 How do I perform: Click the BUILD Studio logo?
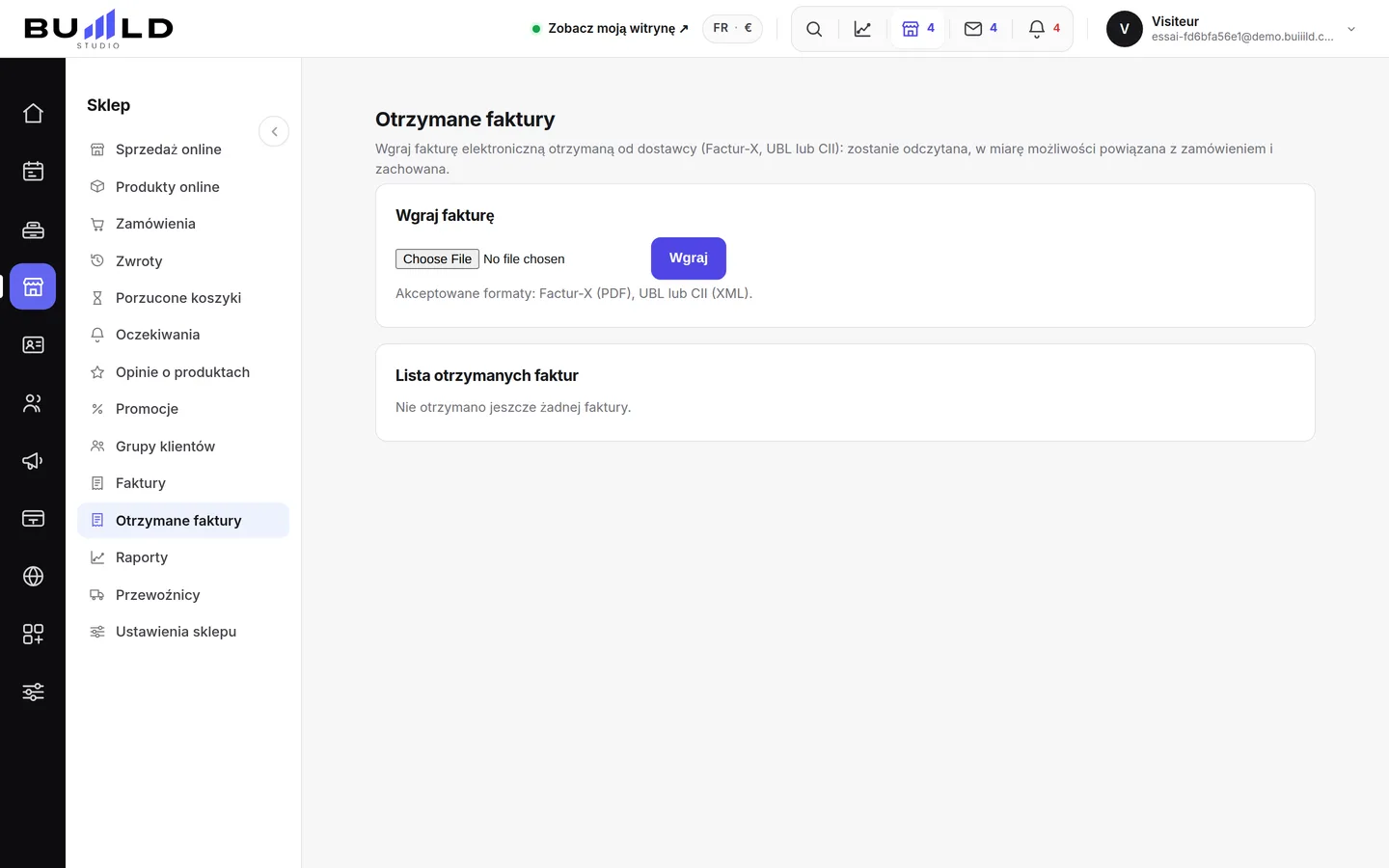(x=98, y=29)
